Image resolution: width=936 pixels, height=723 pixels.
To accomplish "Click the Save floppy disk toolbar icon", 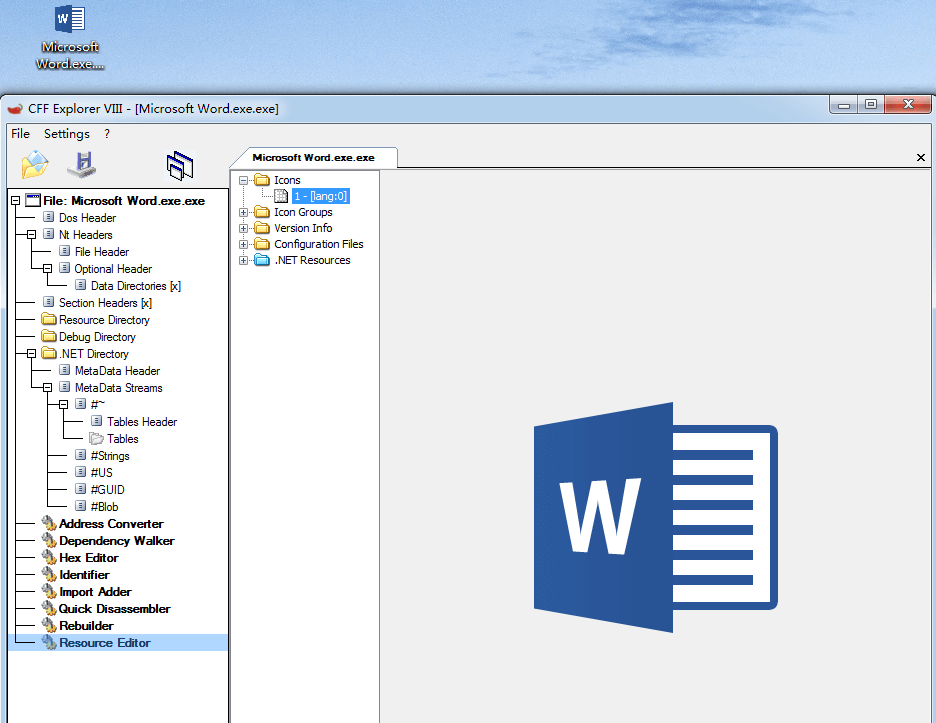I will point(82,165).
